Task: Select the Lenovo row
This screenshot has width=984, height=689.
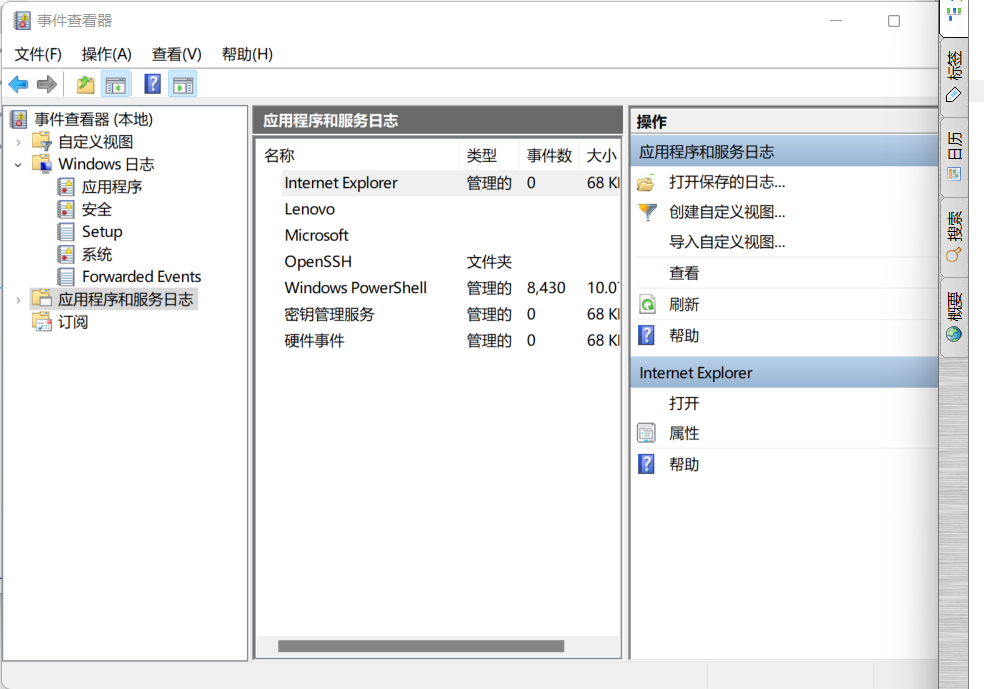Action: pyautogui.click(x=451, y=209)
